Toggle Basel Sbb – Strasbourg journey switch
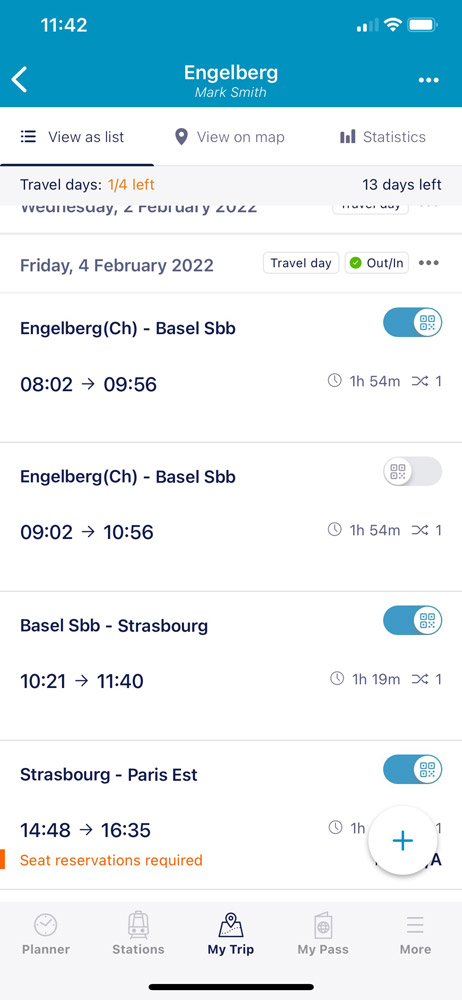Image resolution: width=462 pixels, height=1000 pixels. [413, 621]
